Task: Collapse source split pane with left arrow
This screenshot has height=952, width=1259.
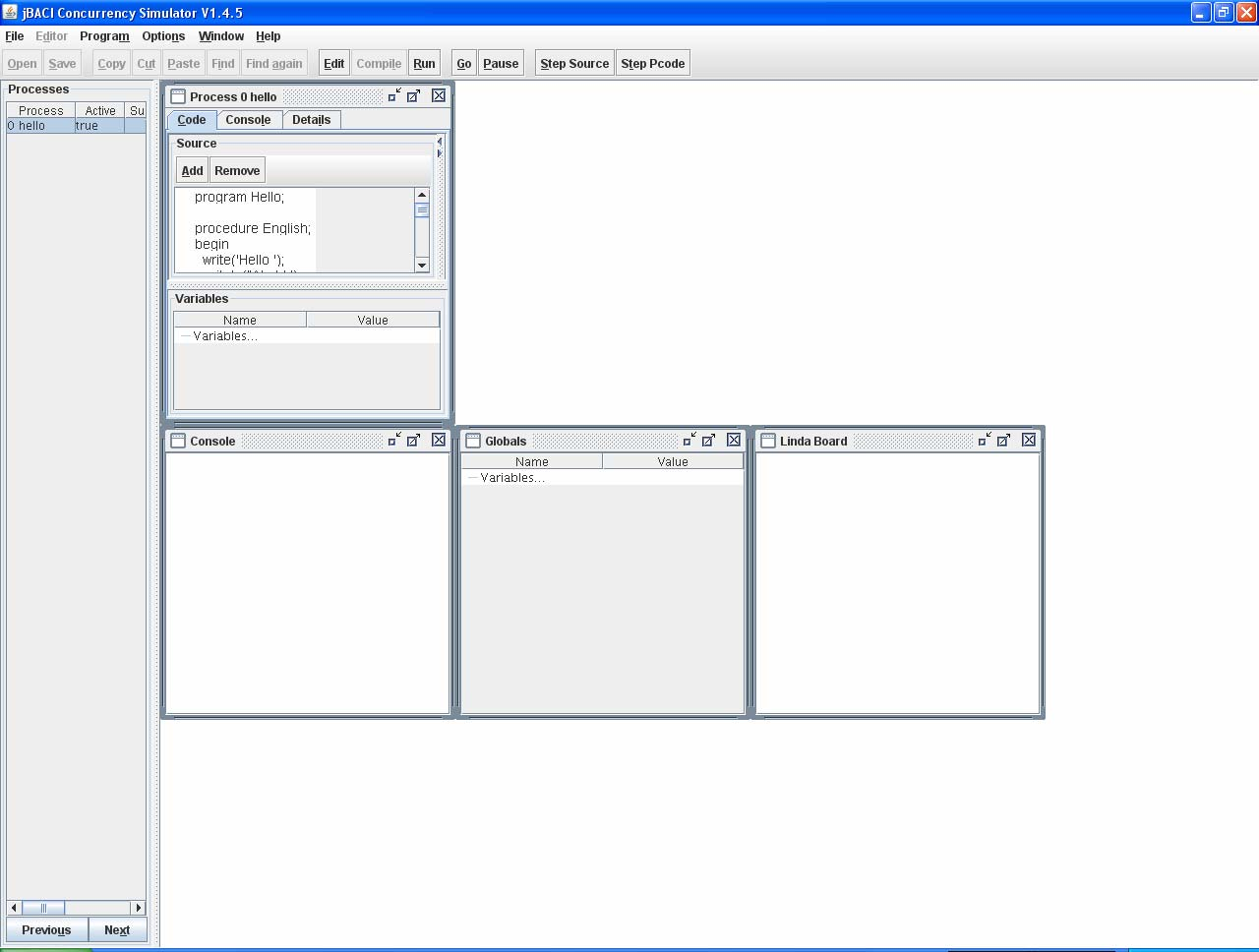Action: pyautogui.click(x=440, y=142)
